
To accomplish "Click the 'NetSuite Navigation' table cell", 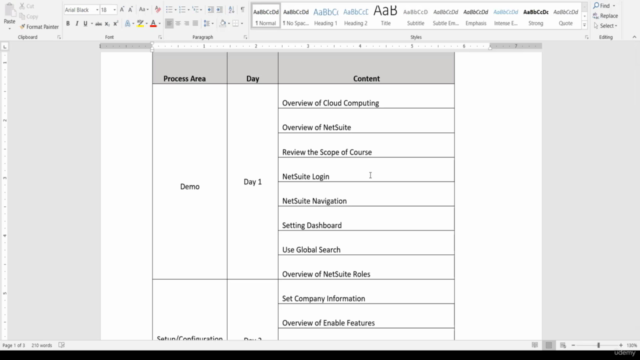I will pyautogui.click(x=366, y=194).
